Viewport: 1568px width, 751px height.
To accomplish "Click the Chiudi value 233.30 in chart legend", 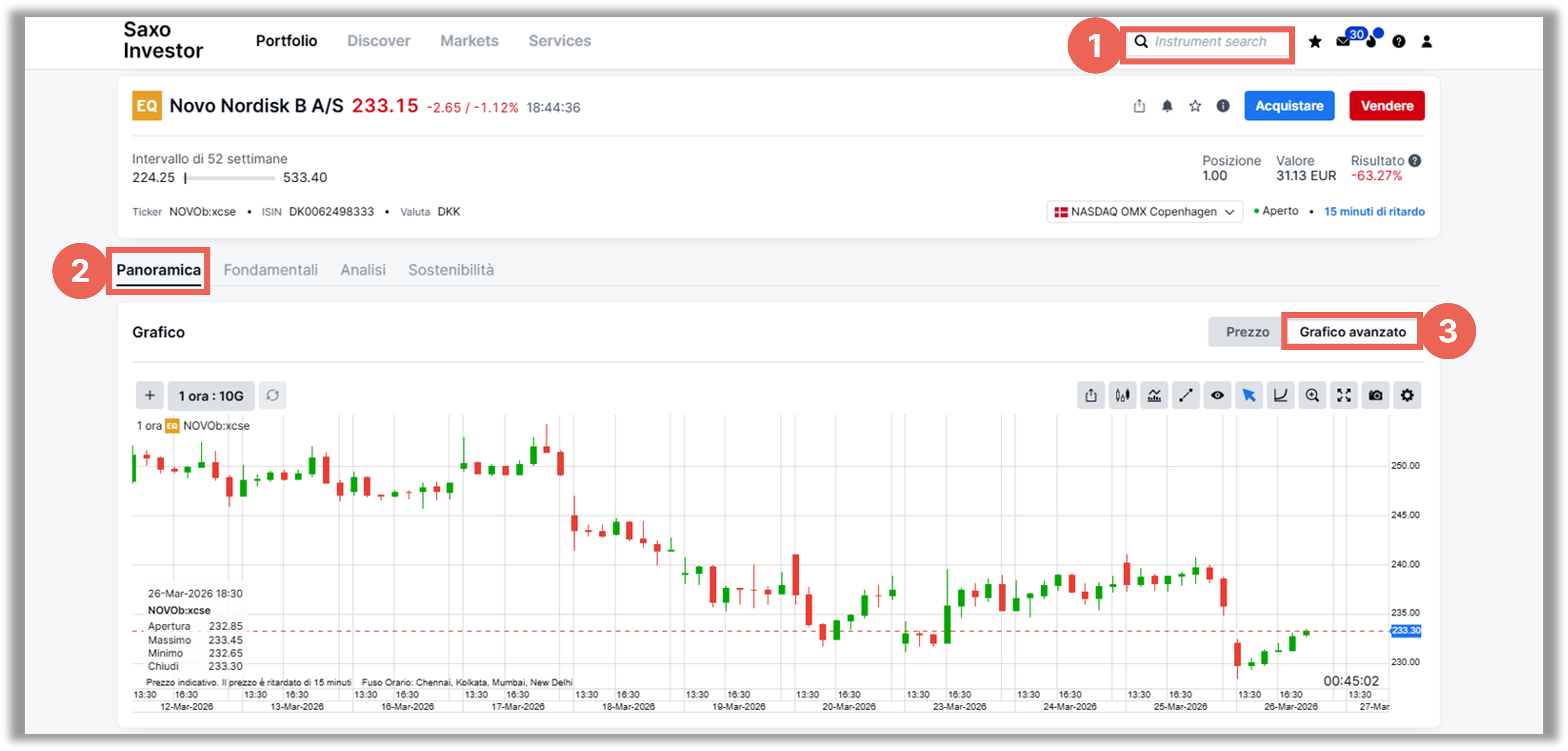I will pyautogui.click(x=225, y=667).
